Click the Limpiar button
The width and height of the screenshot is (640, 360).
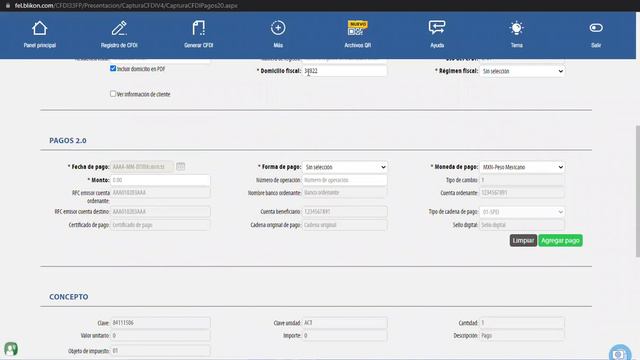[x=523, y=240]
